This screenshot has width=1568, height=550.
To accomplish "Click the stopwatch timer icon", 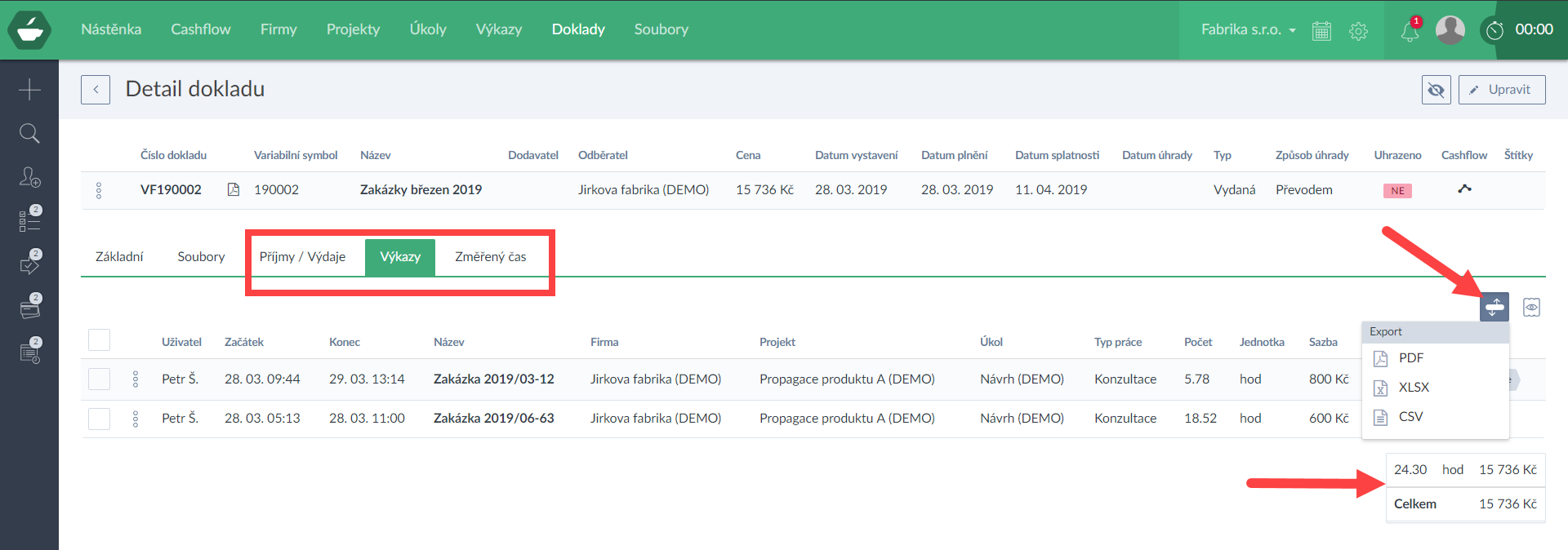I will point(1494,30).
